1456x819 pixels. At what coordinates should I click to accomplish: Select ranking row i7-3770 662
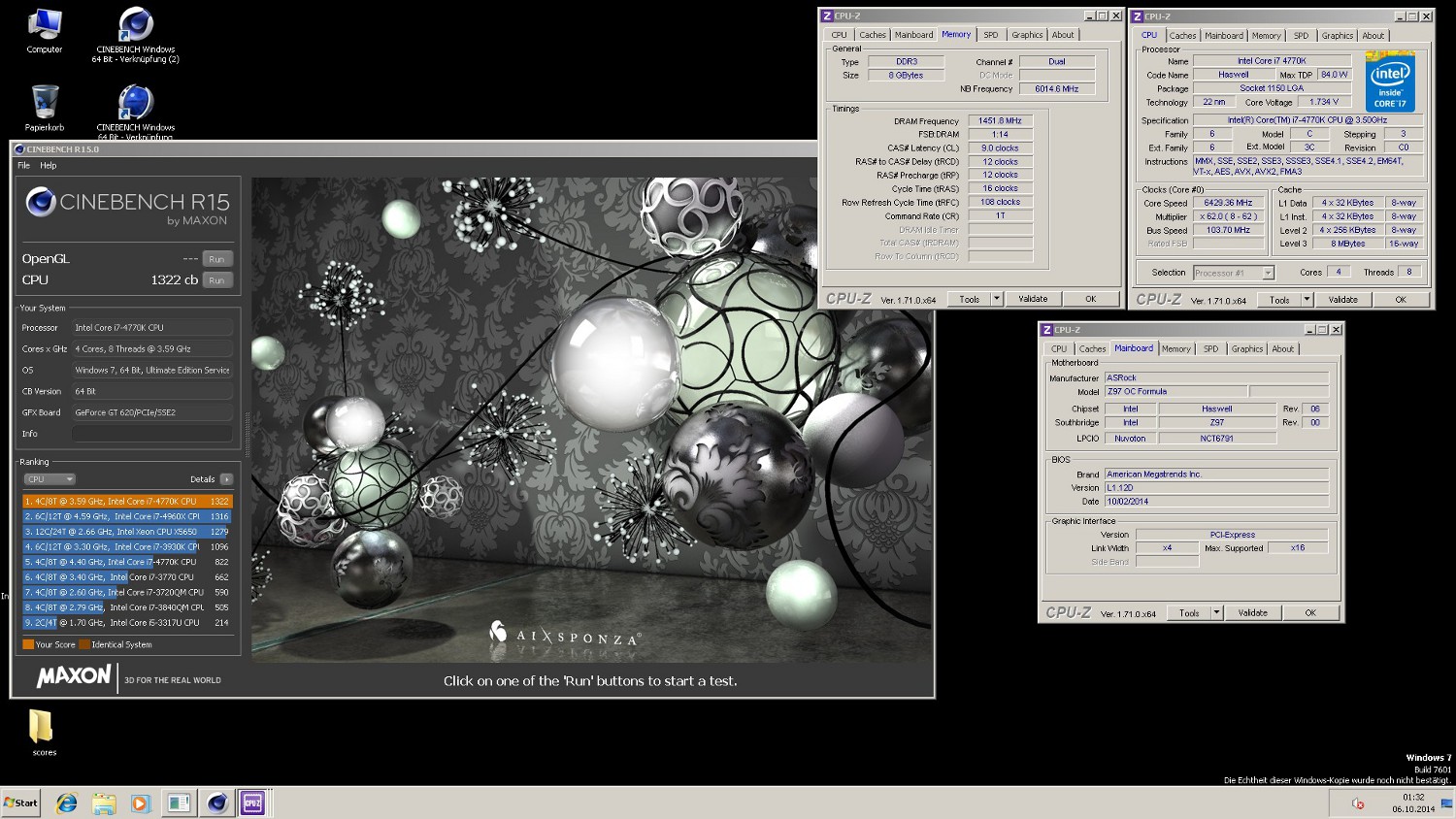(x=127, y=577)
